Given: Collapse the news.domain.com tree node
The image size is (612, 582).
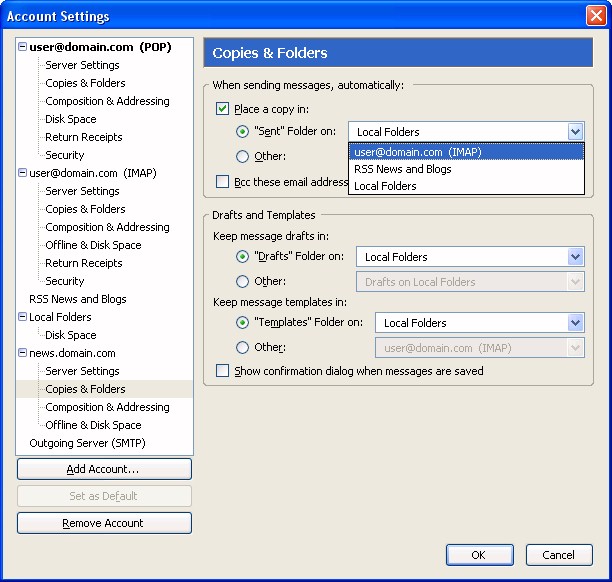Looking at the screenshot, I should click(23, 352).
